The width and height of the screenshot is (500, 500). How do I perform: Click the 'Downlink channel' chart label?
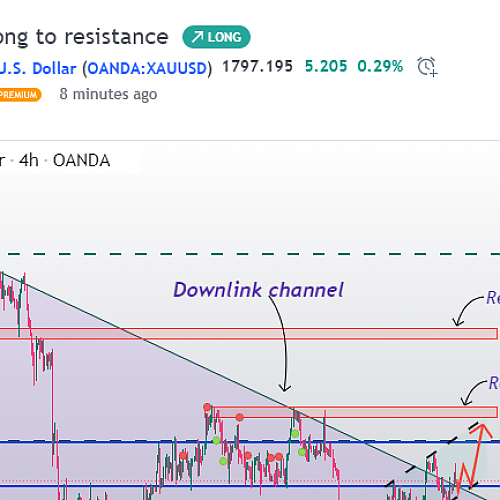coord(258,290)
